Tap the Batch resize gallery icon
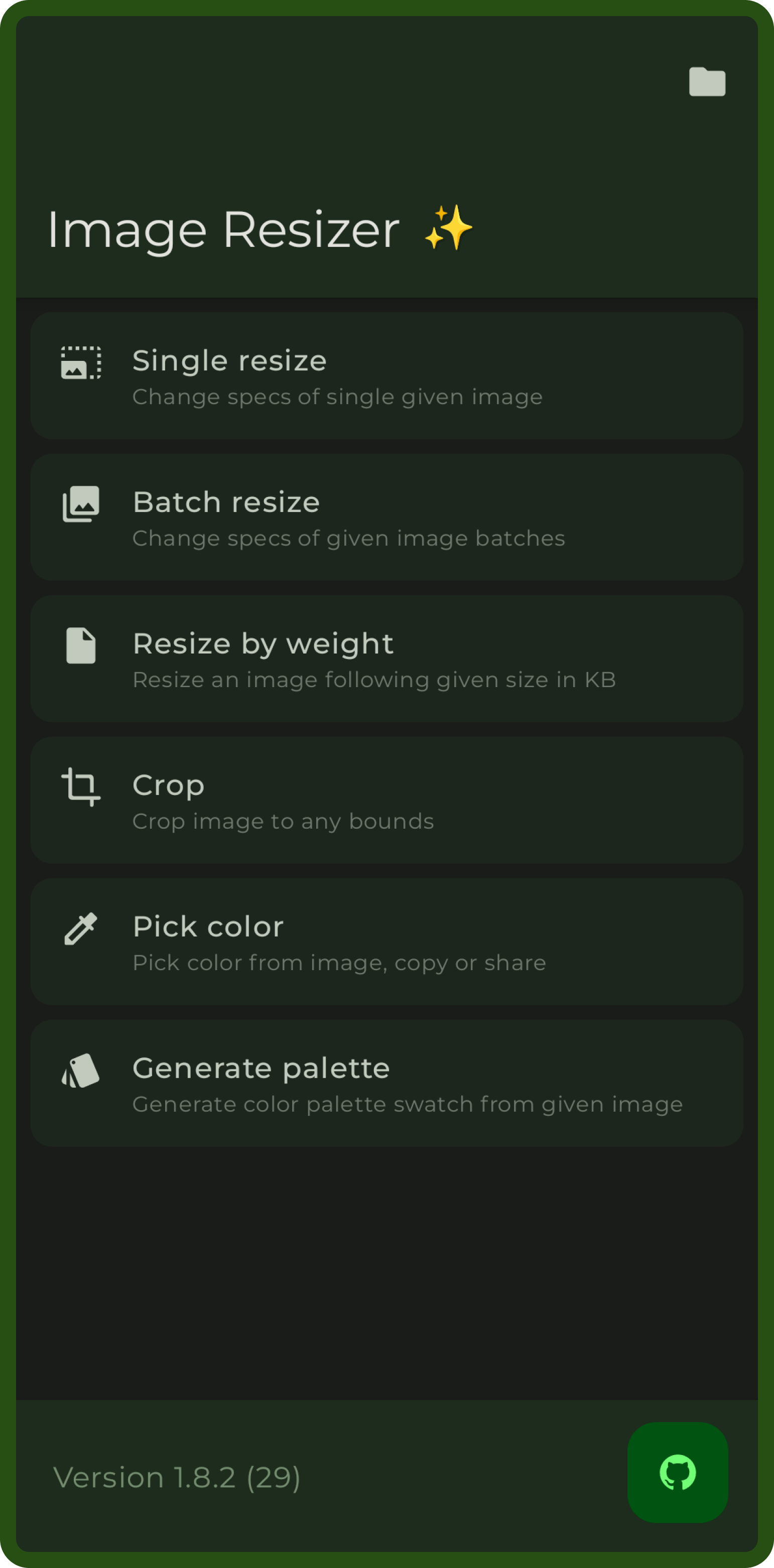774x1568 pixels. tap(81, 504)
